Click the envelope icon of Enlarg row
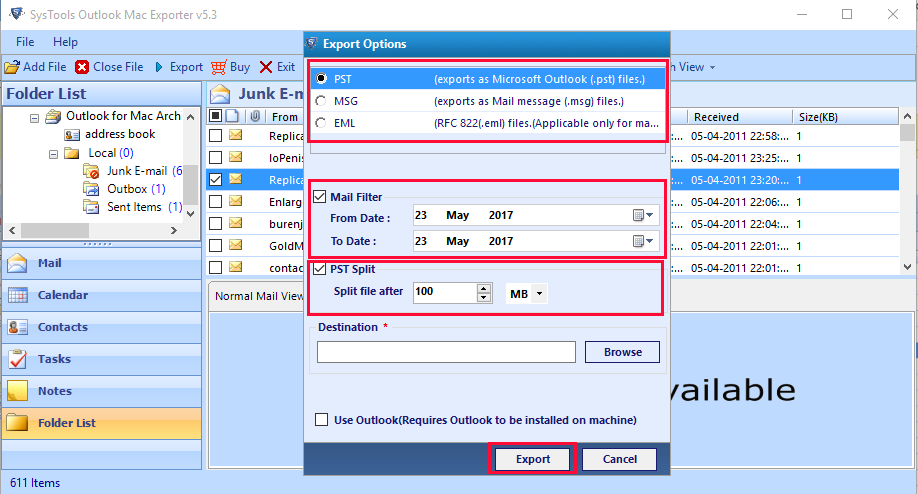This screenshot has width=918, height=494. [235, 201]
